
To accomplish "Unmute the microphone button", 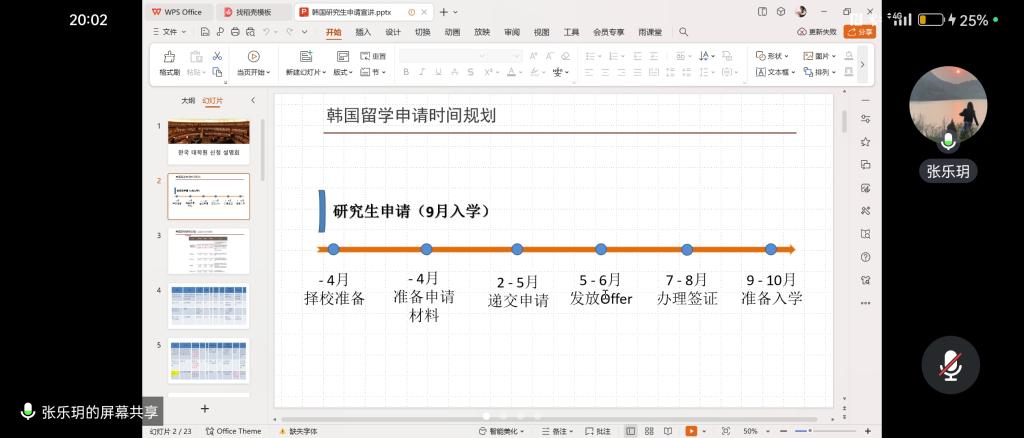I will (x=948, y=366).
